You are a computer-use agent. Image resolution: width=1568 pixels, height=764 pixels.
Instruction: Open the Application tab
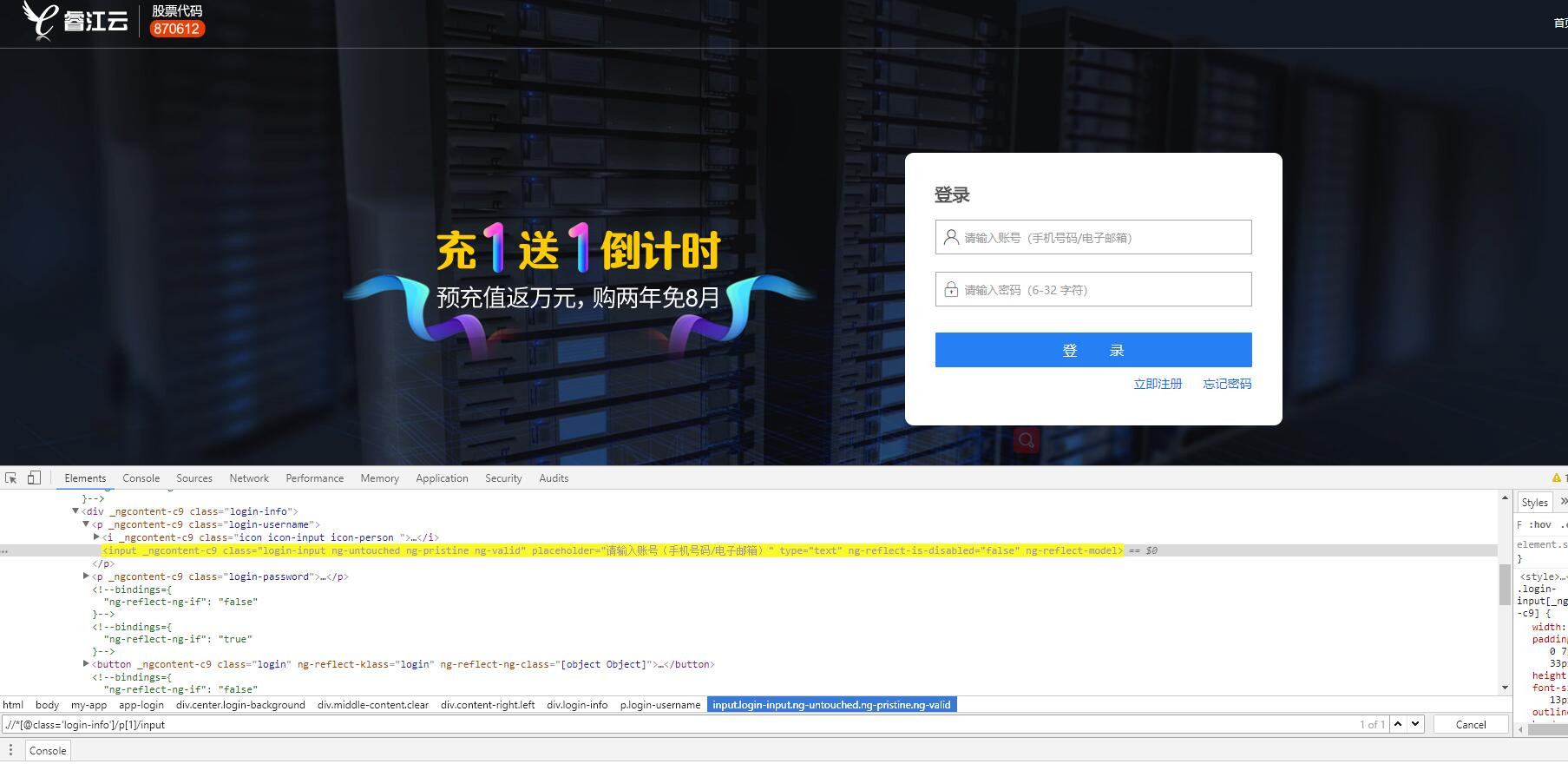click(442, 478)
